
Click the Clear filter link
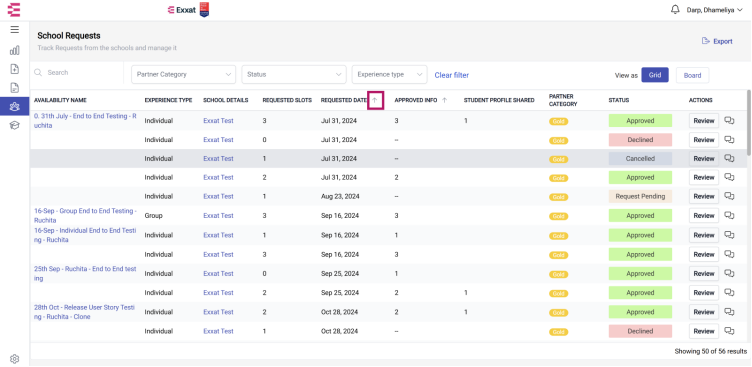[x=451, y=75]
